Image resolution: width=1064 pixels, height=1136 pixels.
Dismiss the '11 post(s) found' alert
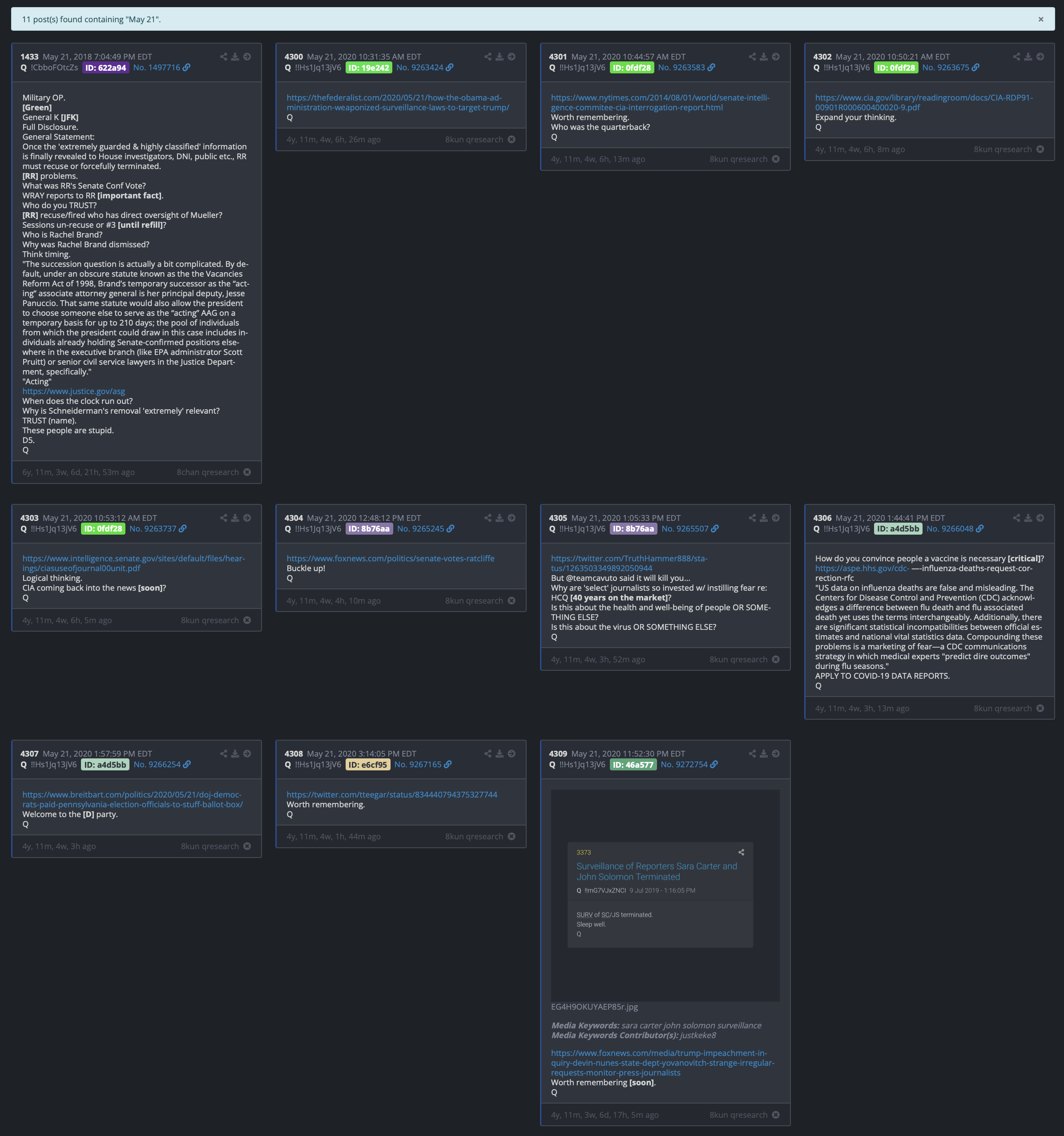(x=1040, y=20)
